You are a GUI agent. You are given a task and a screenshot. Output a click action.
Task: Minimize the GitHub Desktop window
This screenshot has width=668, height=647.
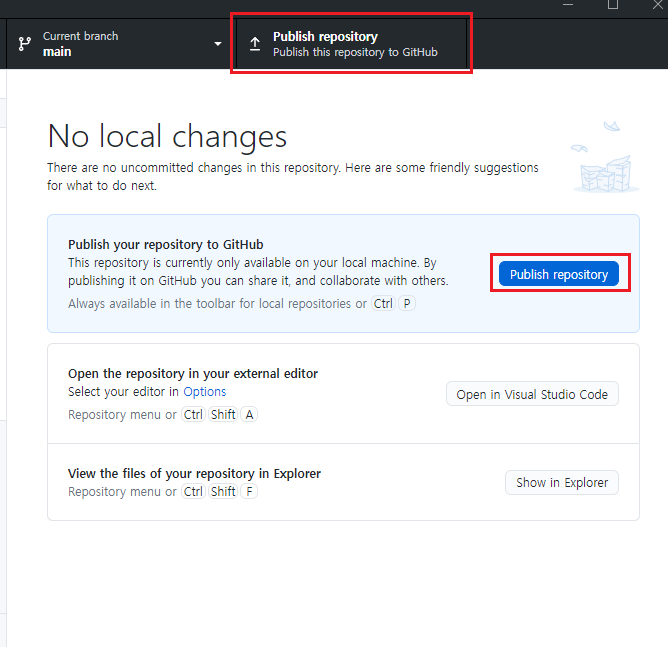567,4
